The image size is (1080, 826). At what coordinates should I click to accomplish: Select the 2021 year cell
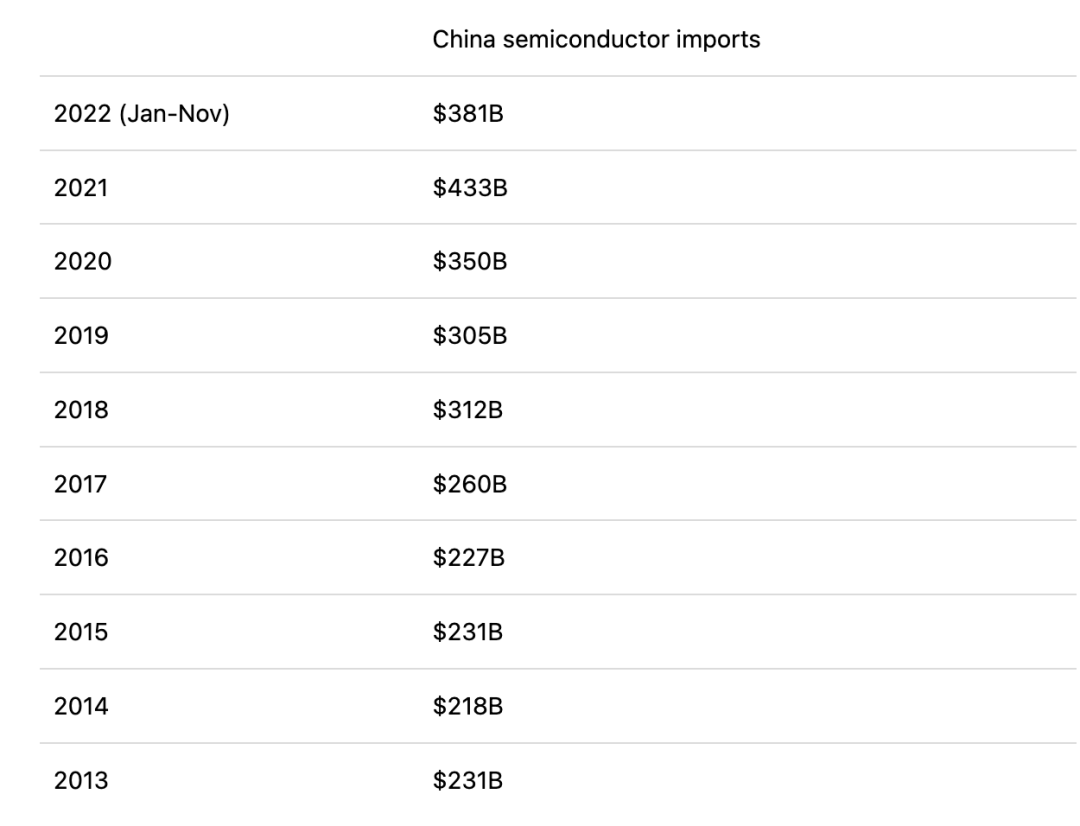tap(81, 187)
